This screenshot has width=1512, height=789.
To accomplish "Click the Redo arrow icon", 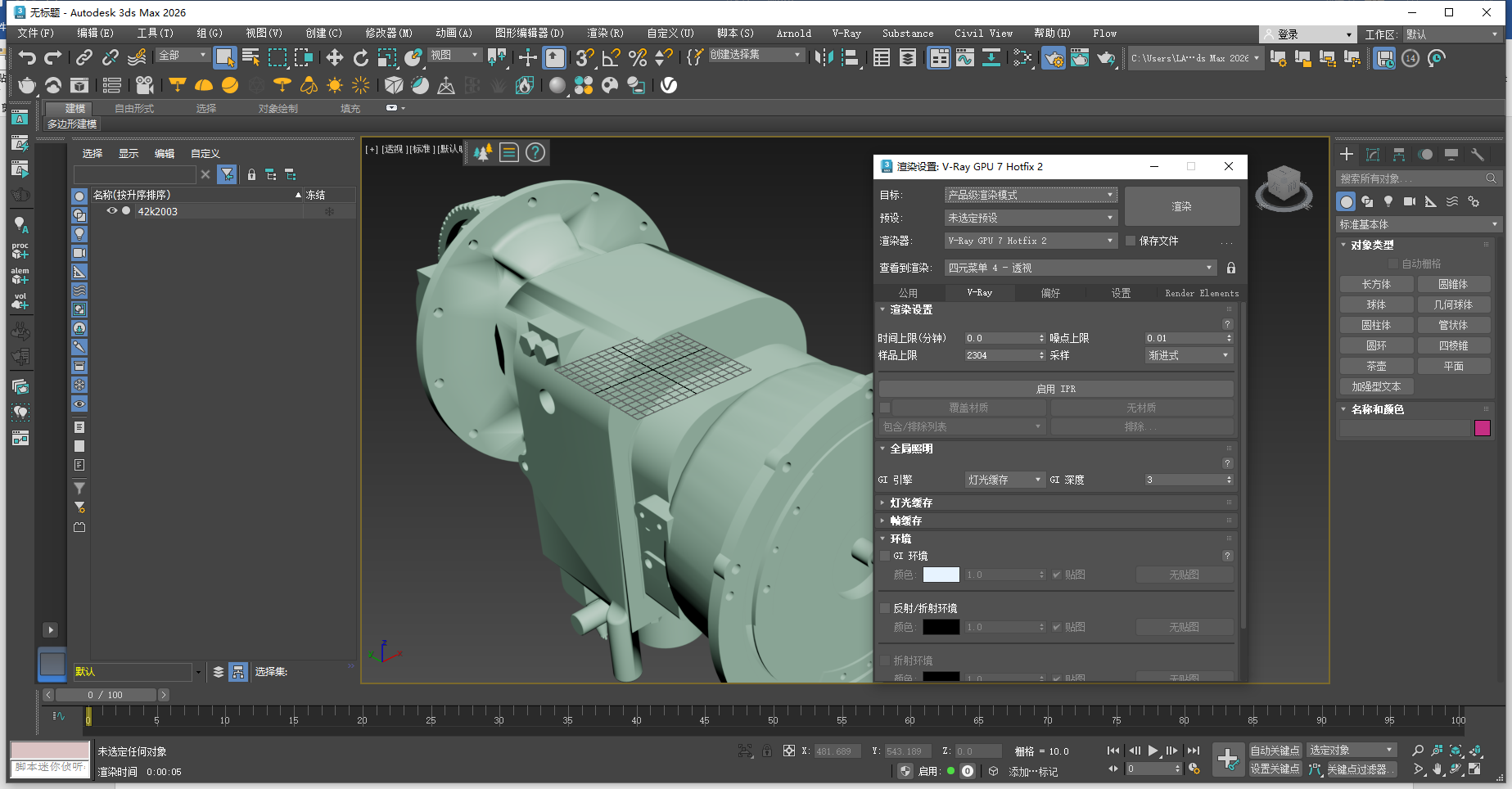I will click(53, 57).
